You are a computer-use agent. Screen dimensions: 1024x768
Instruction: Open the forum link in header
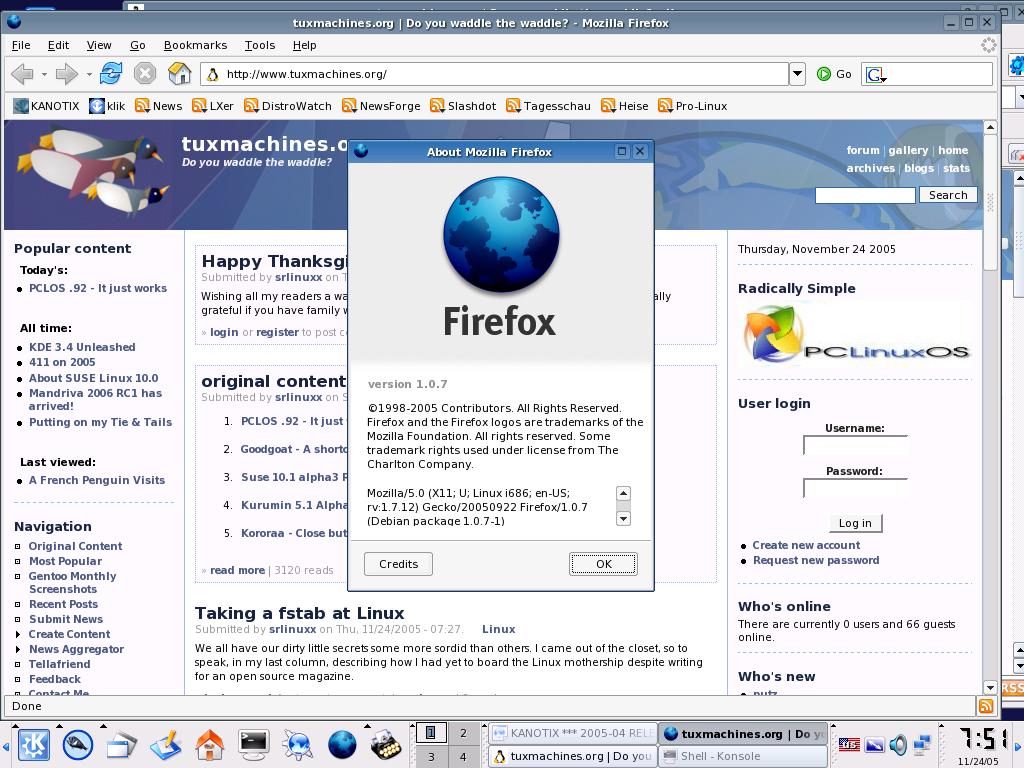click(863, 150)
